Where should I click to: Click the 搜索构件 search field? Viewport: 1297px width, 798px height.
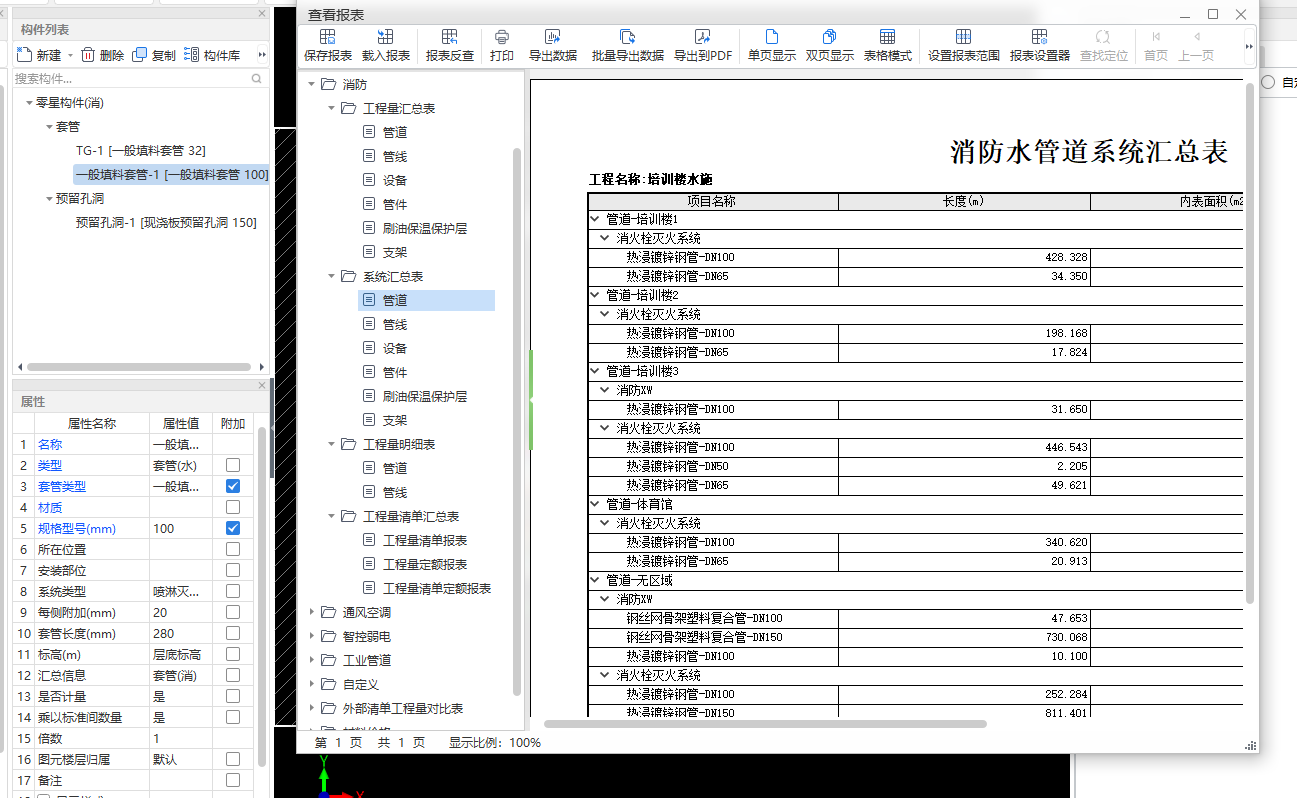131,78
